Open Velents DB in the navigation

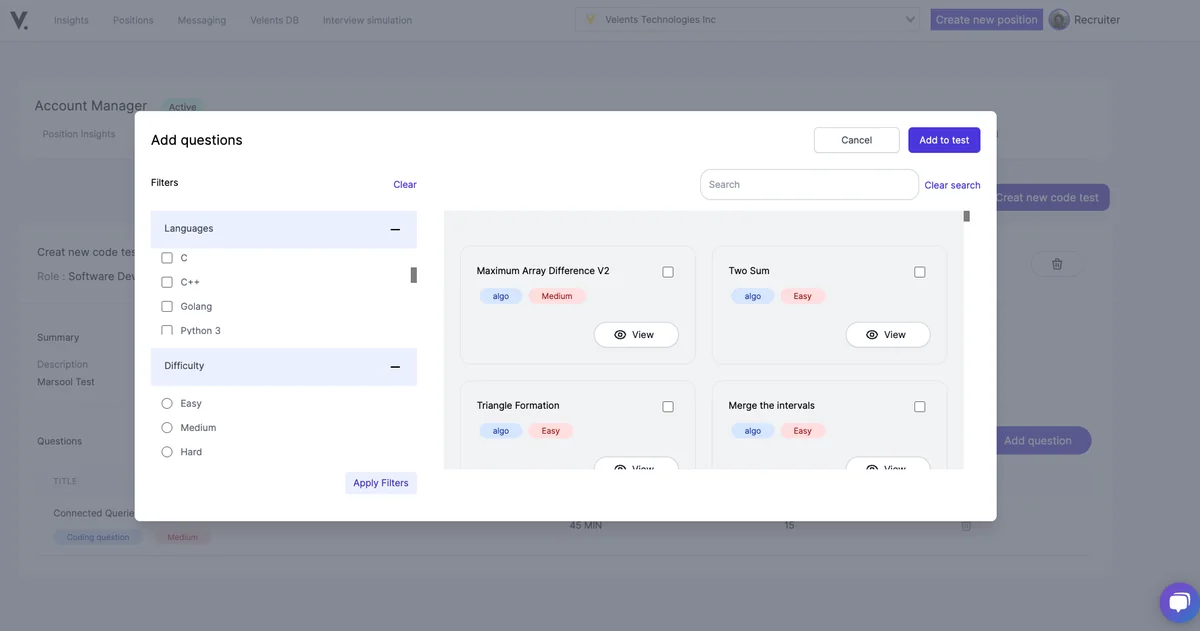(x=275, y=20)
